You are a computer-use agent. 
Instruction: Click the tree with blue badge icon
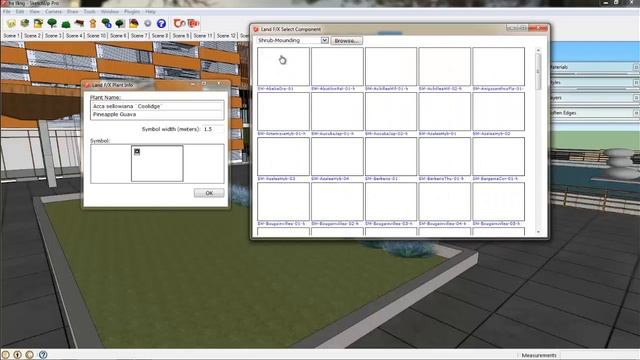107,24
